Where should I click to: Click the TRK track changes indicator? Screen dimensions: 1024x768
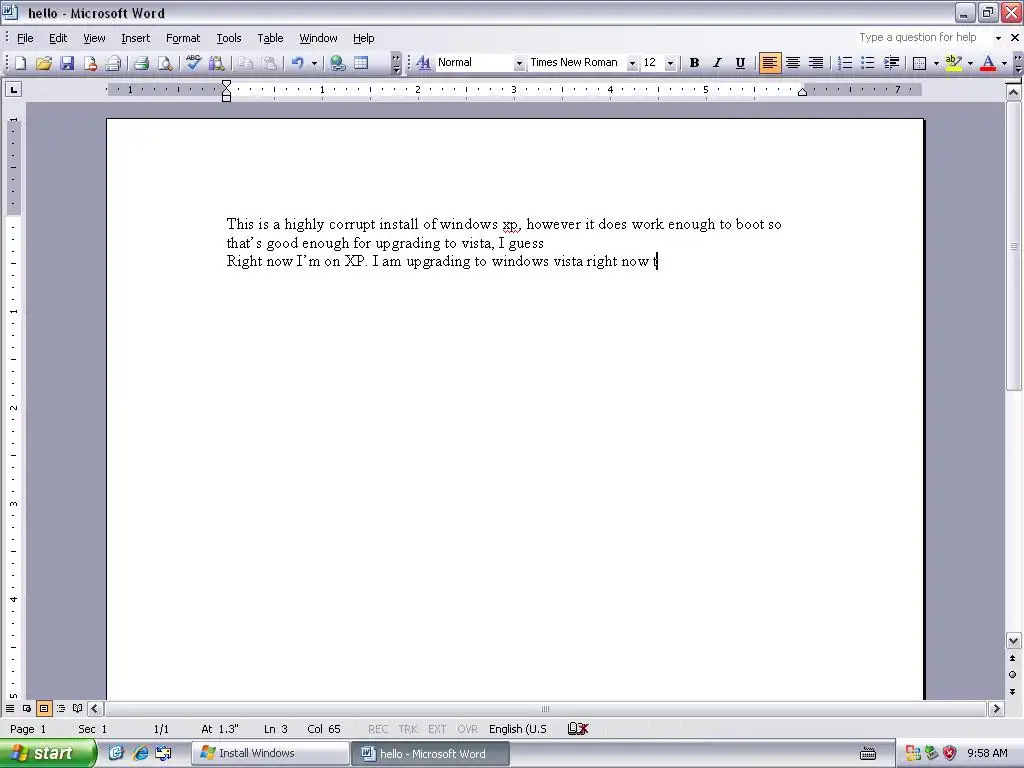408,729
